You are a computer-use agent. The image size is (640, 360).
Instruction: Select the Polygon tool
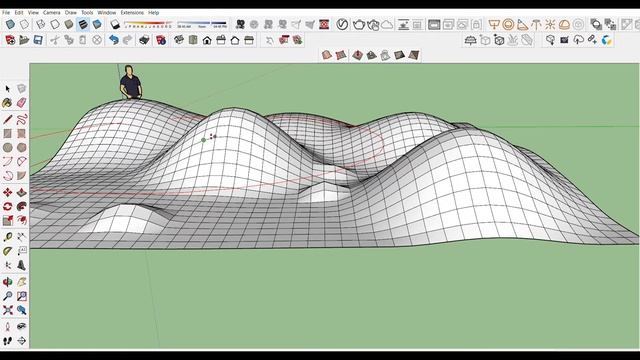tap(22, 147)
